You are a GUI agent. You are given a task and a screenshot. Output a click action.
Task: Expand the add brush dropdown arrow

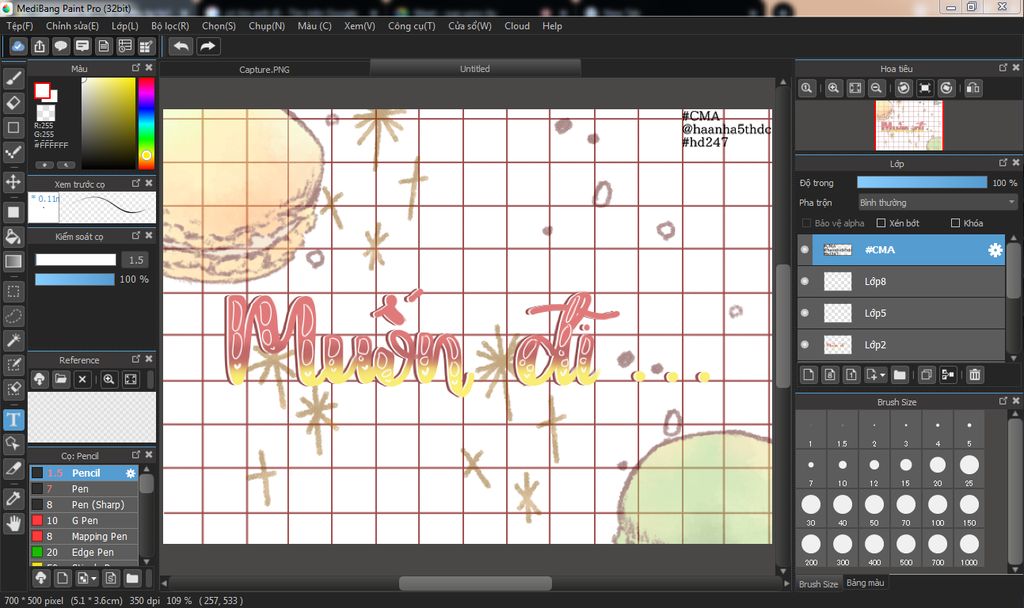(x=93, y=579)
